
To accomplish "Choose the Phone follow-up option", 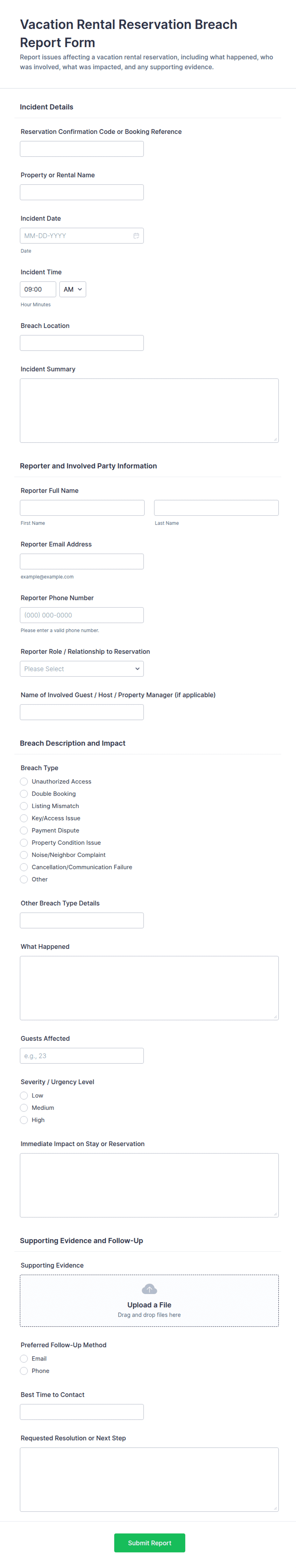I will pos(24,1371).
